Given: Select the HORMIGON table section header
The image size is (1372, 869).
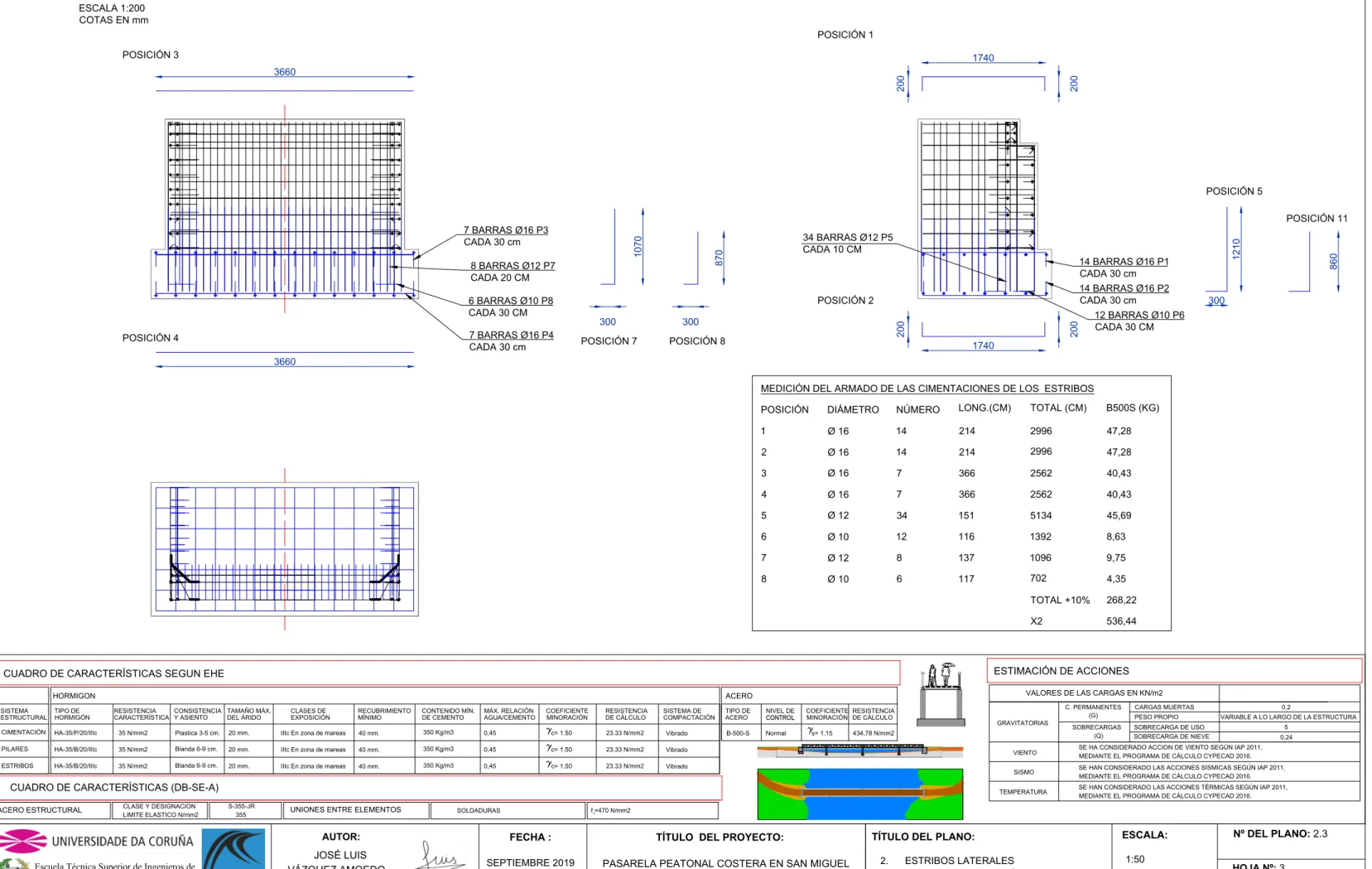Looking at the screenshot, I should (x=74, y=696).
